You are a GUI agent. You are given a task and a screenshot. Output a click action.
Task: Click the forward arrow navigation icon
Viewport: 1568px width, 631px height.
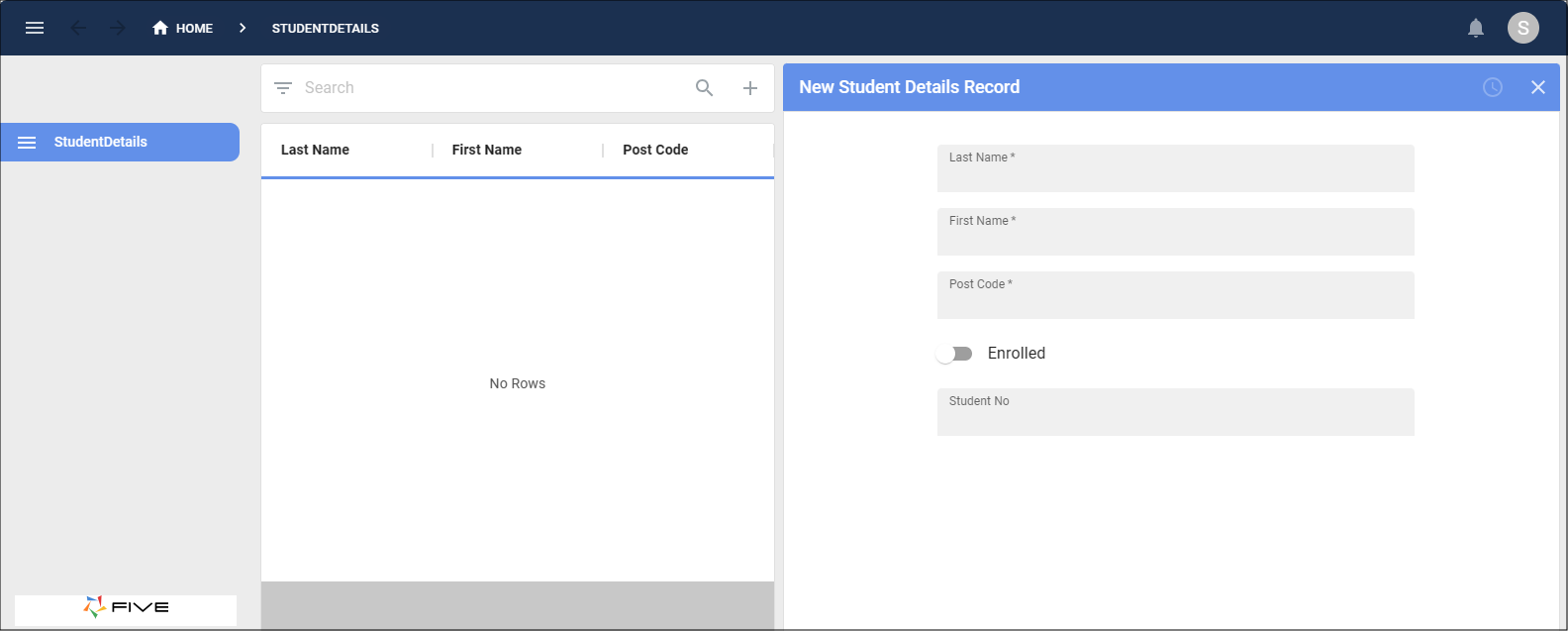pyautogui.click(x=117, y=28)
